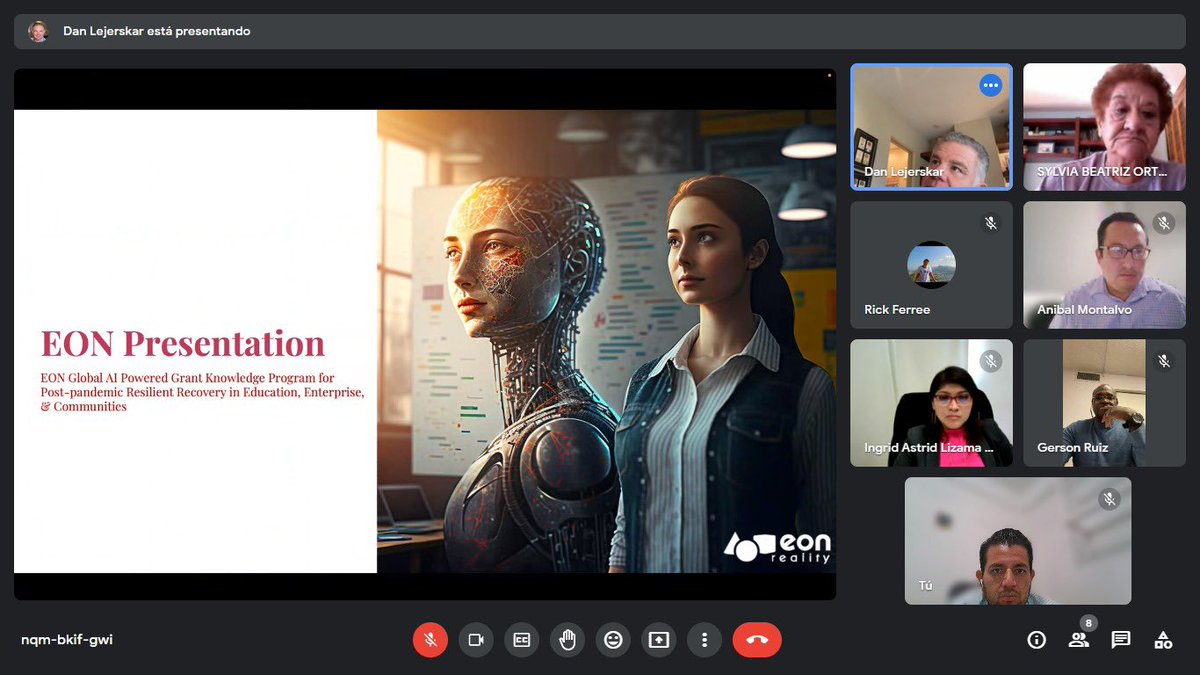Click the name label 'Anibal Montalvo'
The width and height of the screenshot is (1200, 675).
click(x=1084, y=310)
